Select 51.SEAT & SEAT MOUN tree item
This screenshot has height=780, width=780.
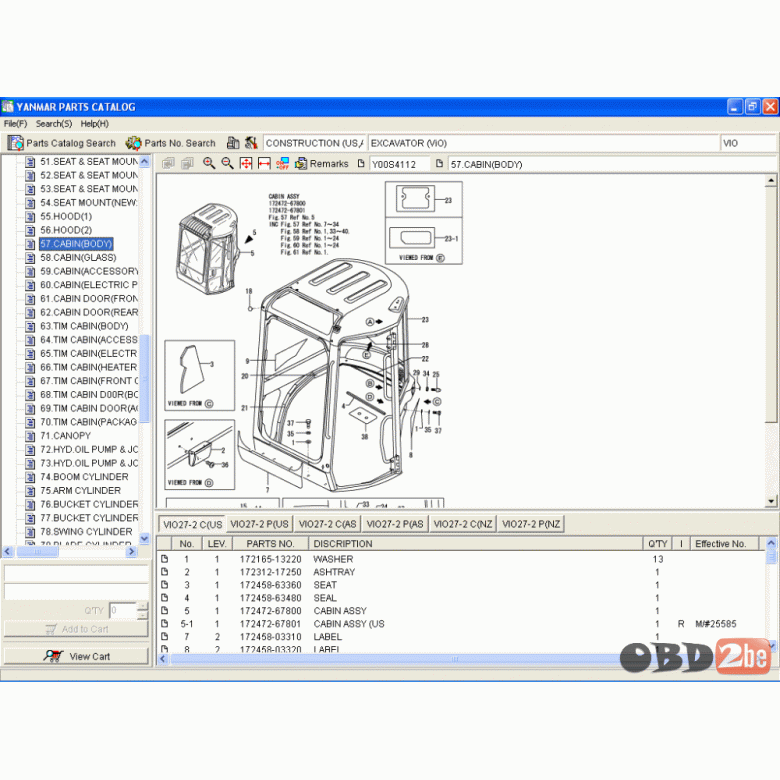click(89, 162)
